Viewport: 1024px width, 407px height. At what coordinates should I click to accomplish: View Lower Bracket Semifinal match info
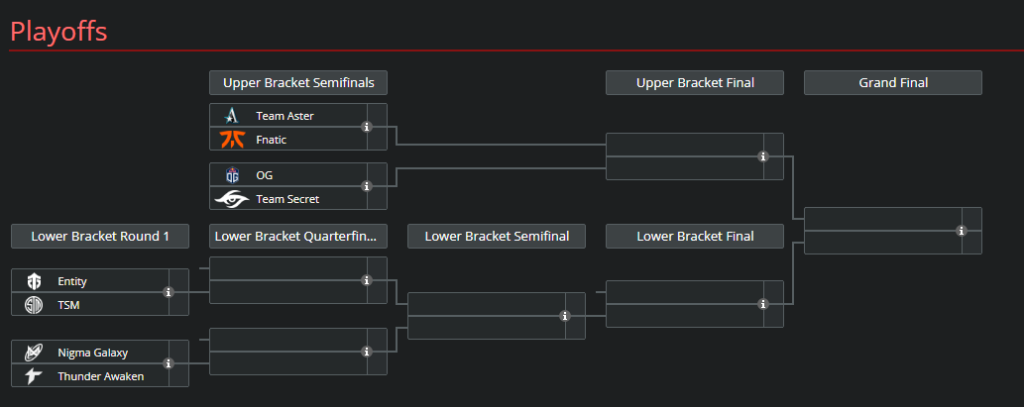point(565,316)
